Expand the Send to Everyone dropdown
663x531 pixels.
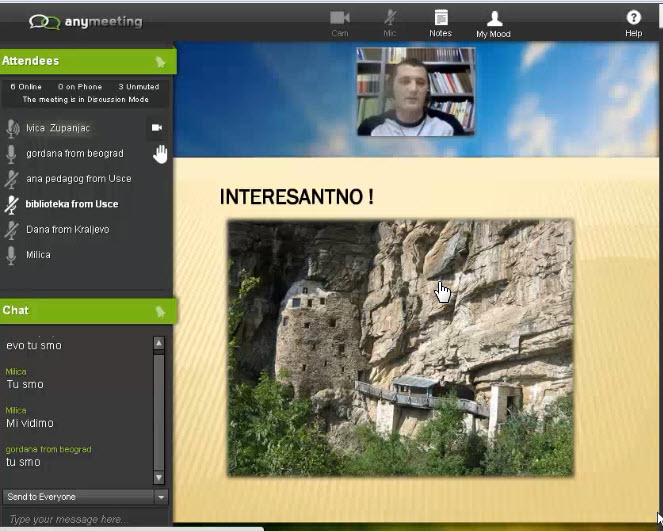coord(161,497)
